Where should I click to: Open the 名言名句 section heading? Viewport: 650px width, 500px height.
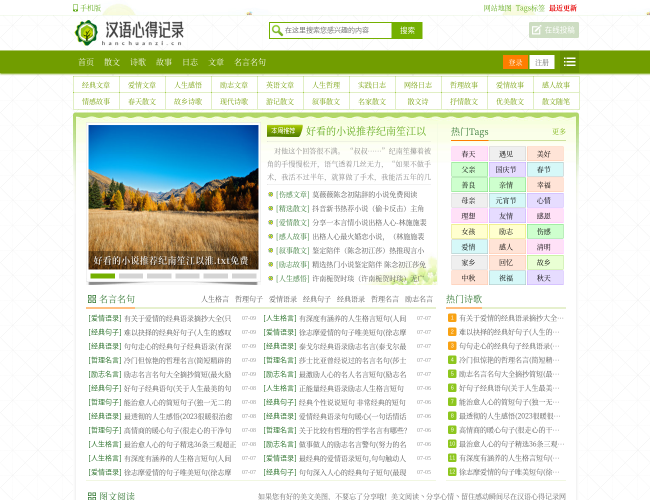(x=117, y=299)
